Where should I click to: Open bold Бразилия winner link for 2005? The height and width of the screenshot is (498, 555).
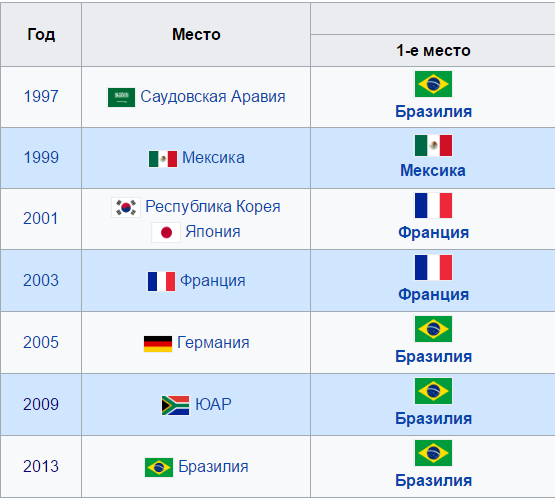point(434,356)
